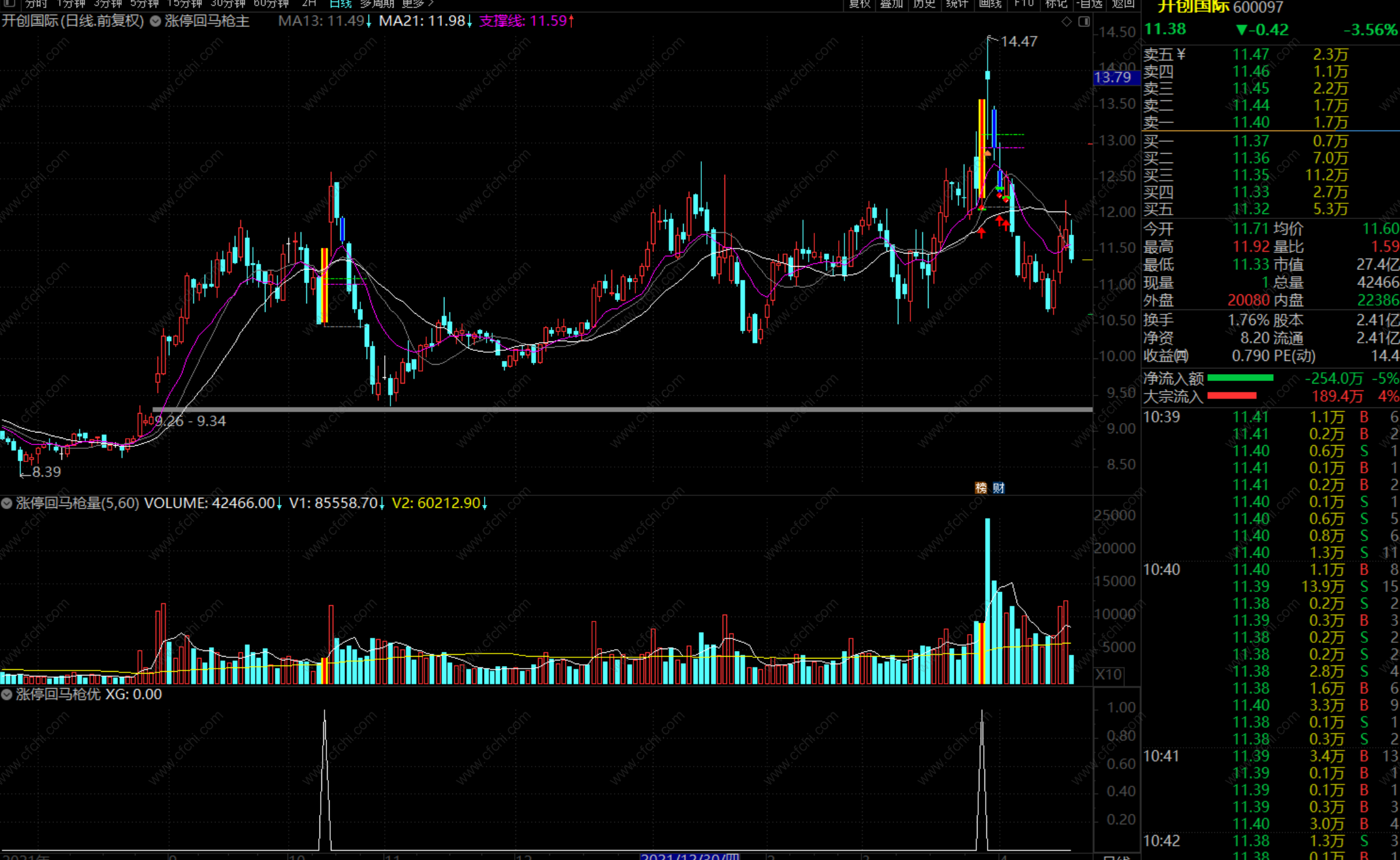Viewport: 1400px width, 860px height.
Task: Click the 榜 badge icon on the chart
Action: (x=981, y=488)
